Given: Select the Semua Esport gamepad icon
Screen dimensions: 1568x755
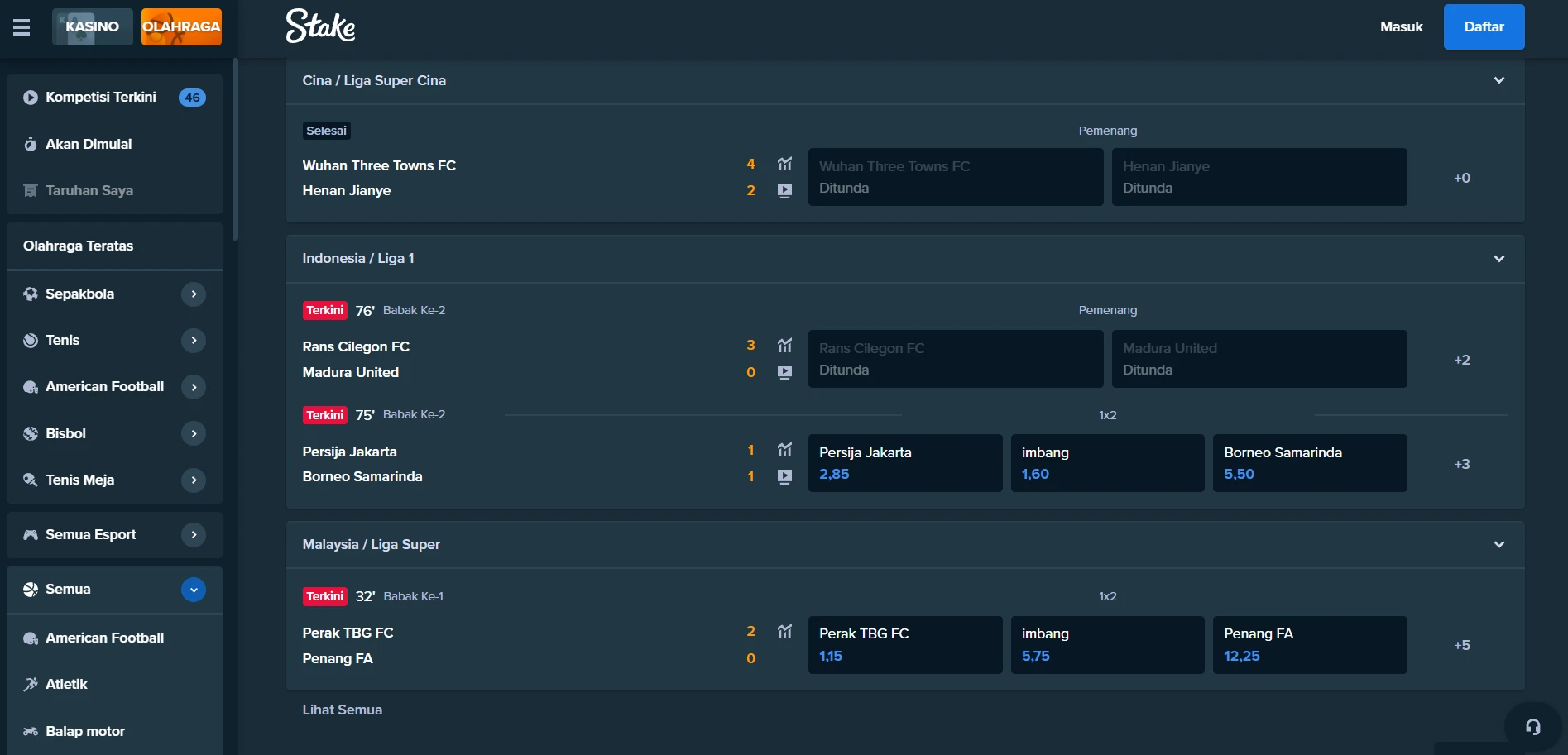Looking at the screenshot, I should 31,535.
